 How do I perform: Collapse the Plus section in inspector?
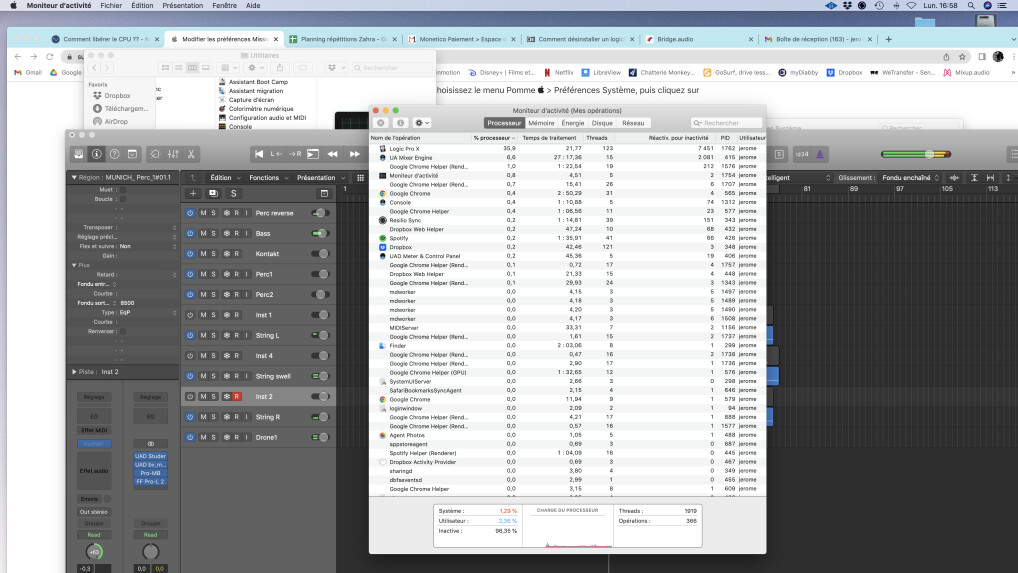click(74, 265)
